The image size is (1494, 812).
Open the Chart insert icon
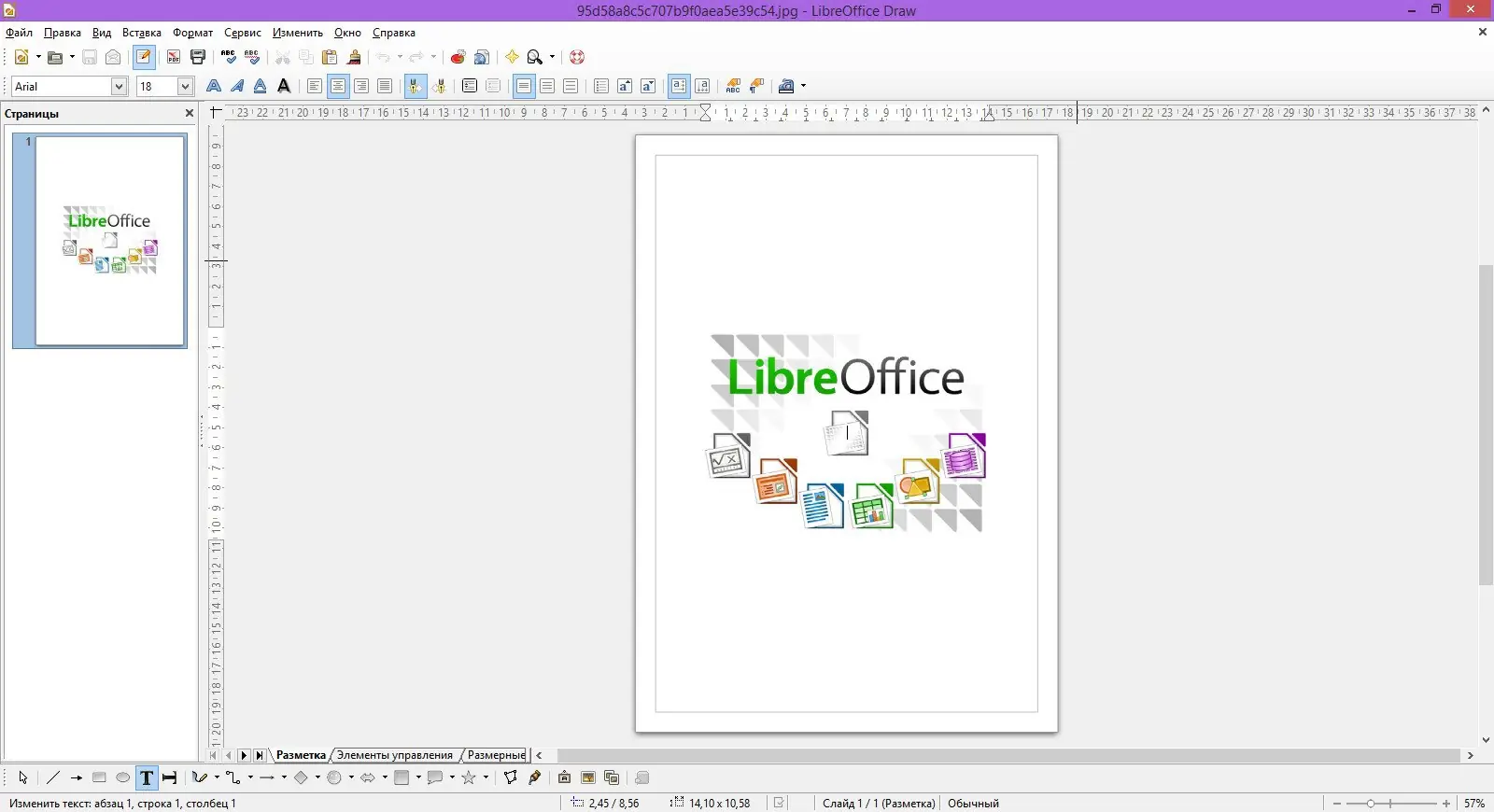click(458, 57)
